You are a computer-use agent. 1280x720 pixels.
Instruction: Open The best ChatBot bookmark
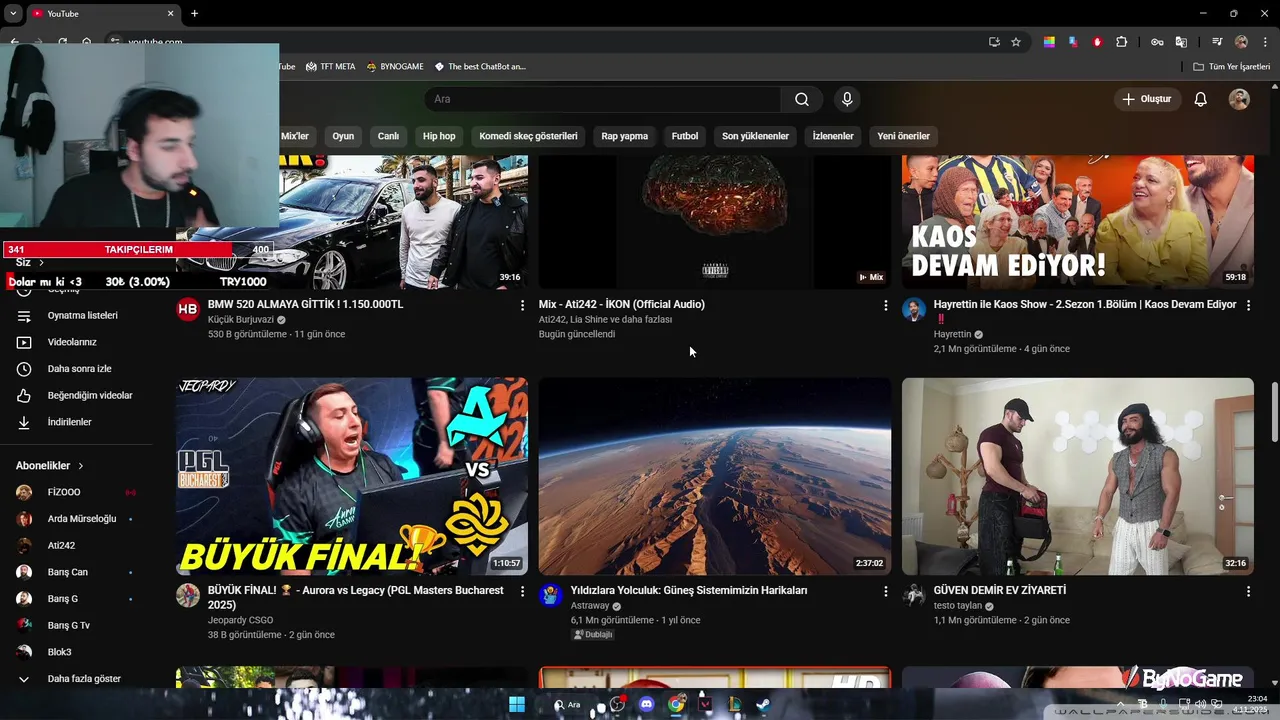pos(480,66)
